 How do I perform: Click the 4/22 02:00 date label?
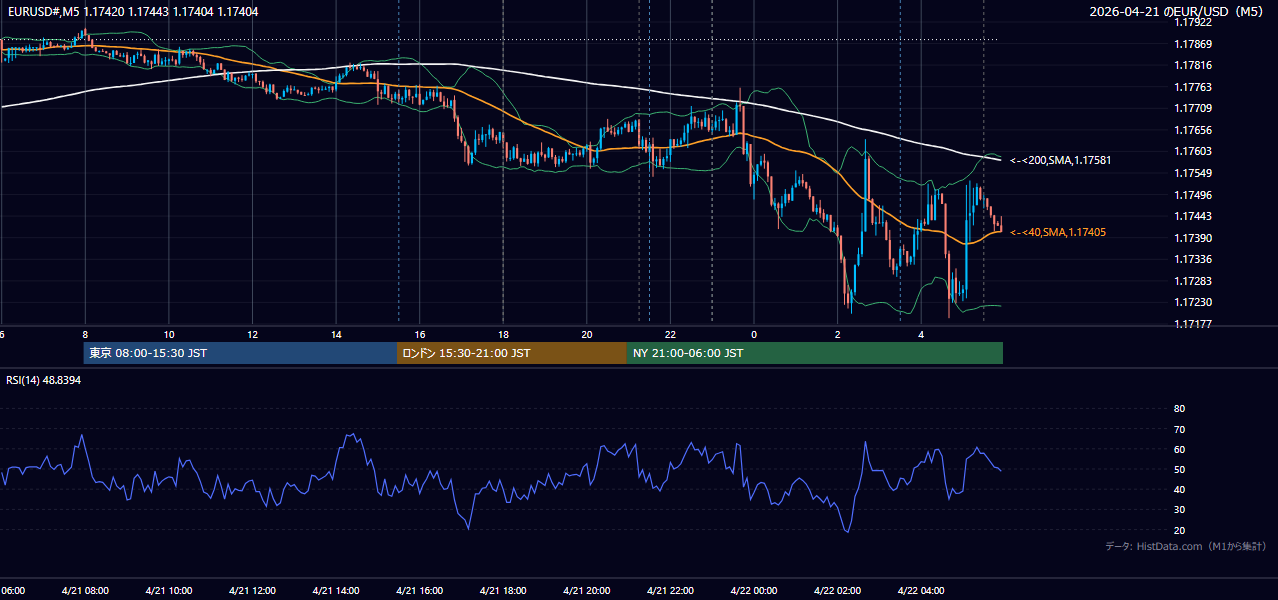pyautogui.click(x=837, y=590)
